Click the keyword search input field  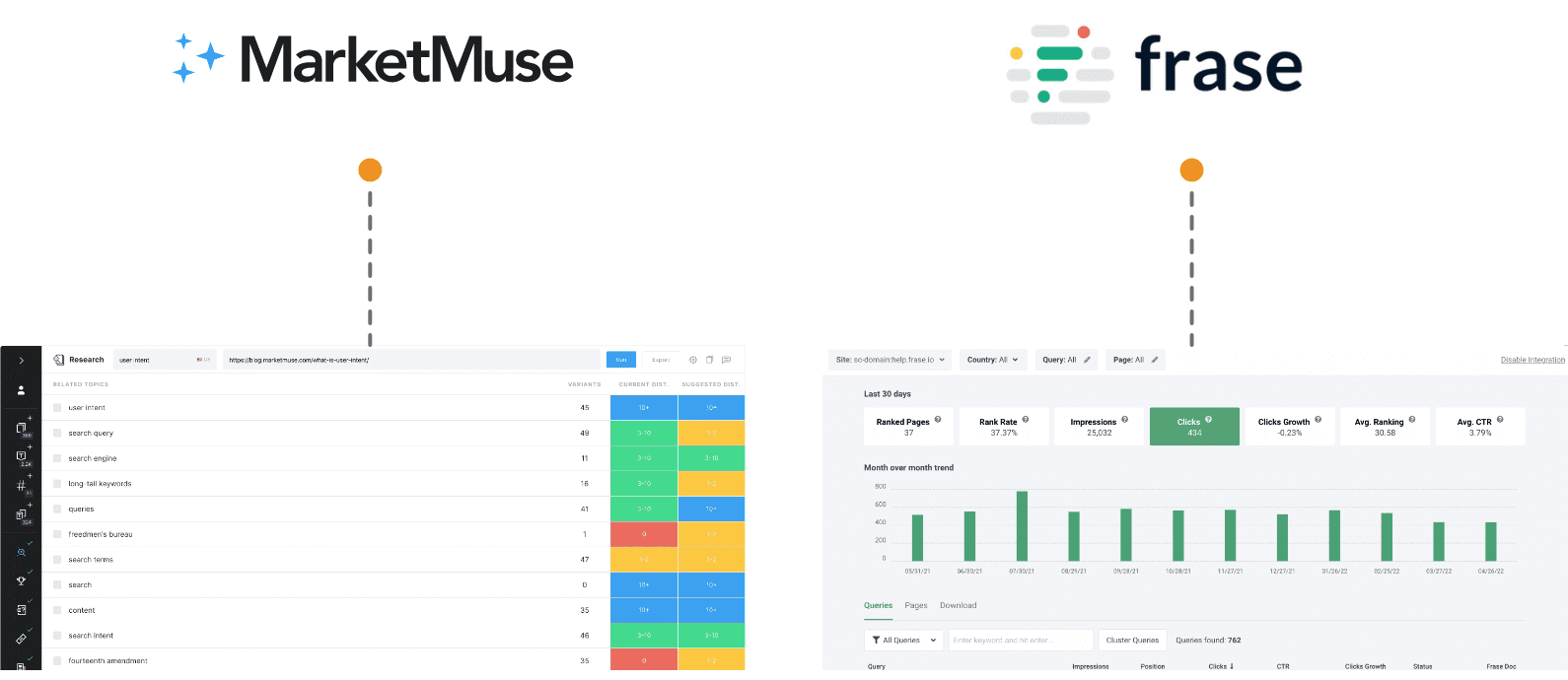tap(1020, 640)
